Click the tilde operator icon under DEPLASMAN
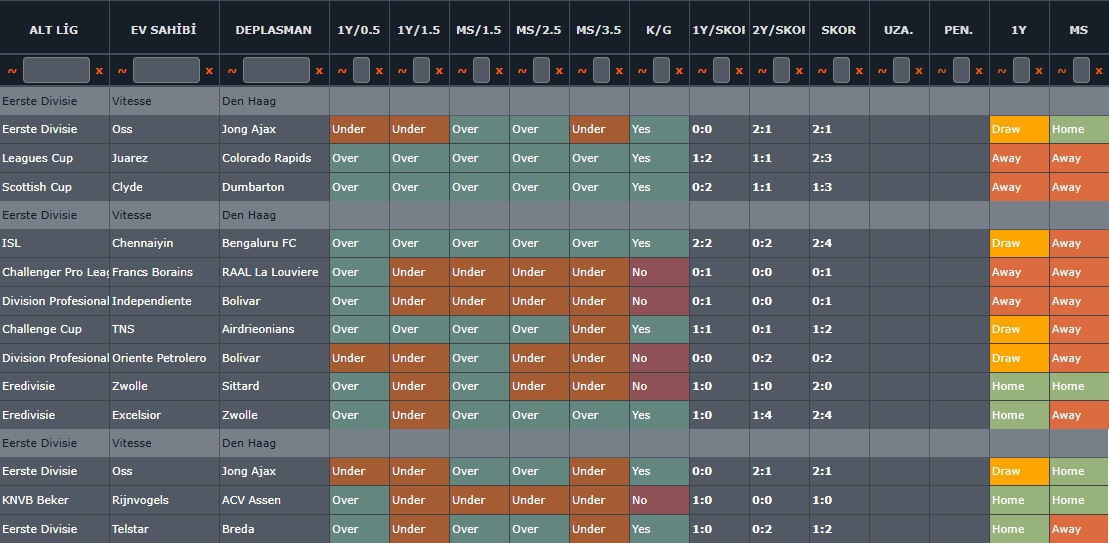 coord(232,71)
